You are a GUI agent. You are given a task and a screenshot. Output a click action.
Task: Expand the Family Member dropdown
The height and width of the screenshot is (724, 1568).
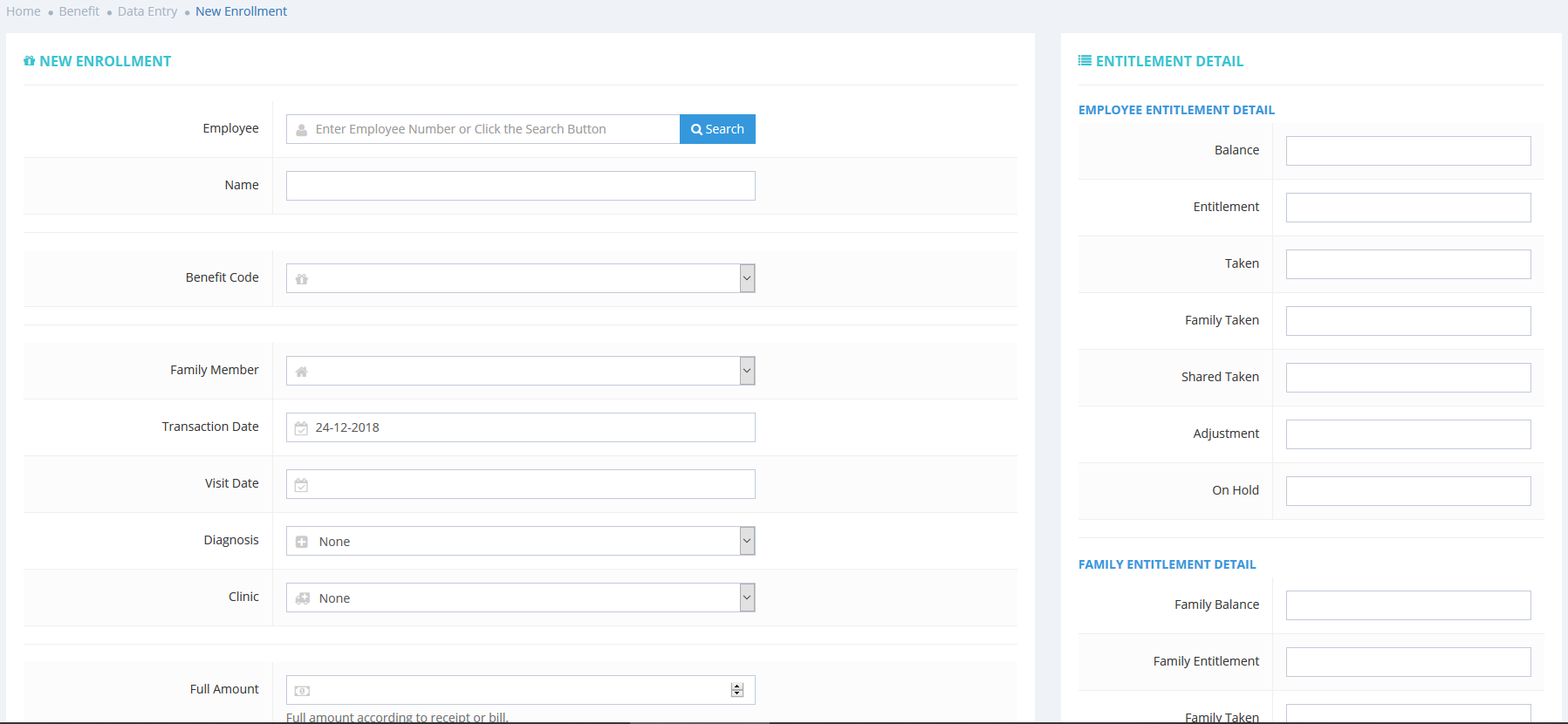pos(747,371)
